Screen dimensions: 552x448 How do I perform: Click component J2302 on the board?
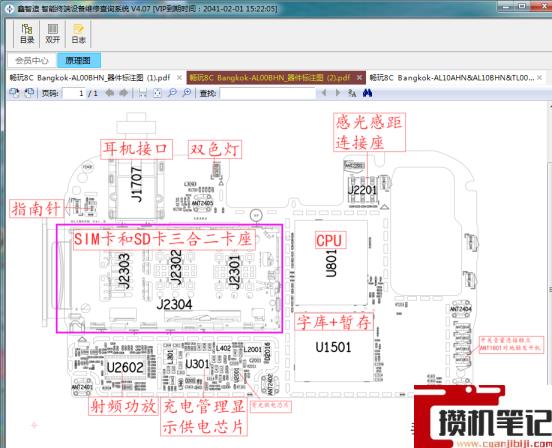[x=176, y=267]
